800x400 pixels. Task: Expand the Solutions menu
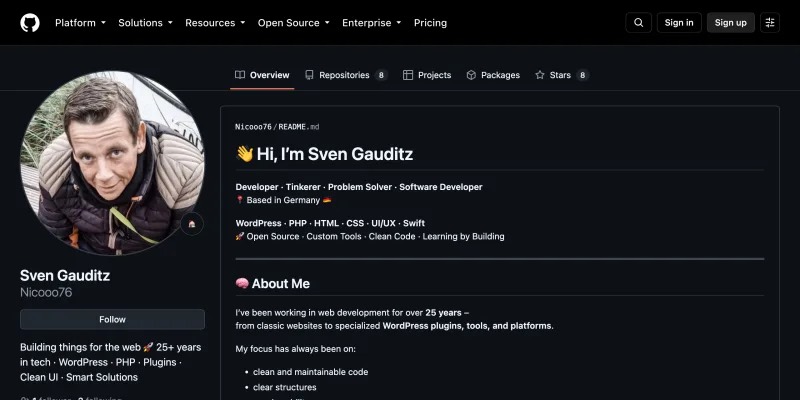(145, 22)
